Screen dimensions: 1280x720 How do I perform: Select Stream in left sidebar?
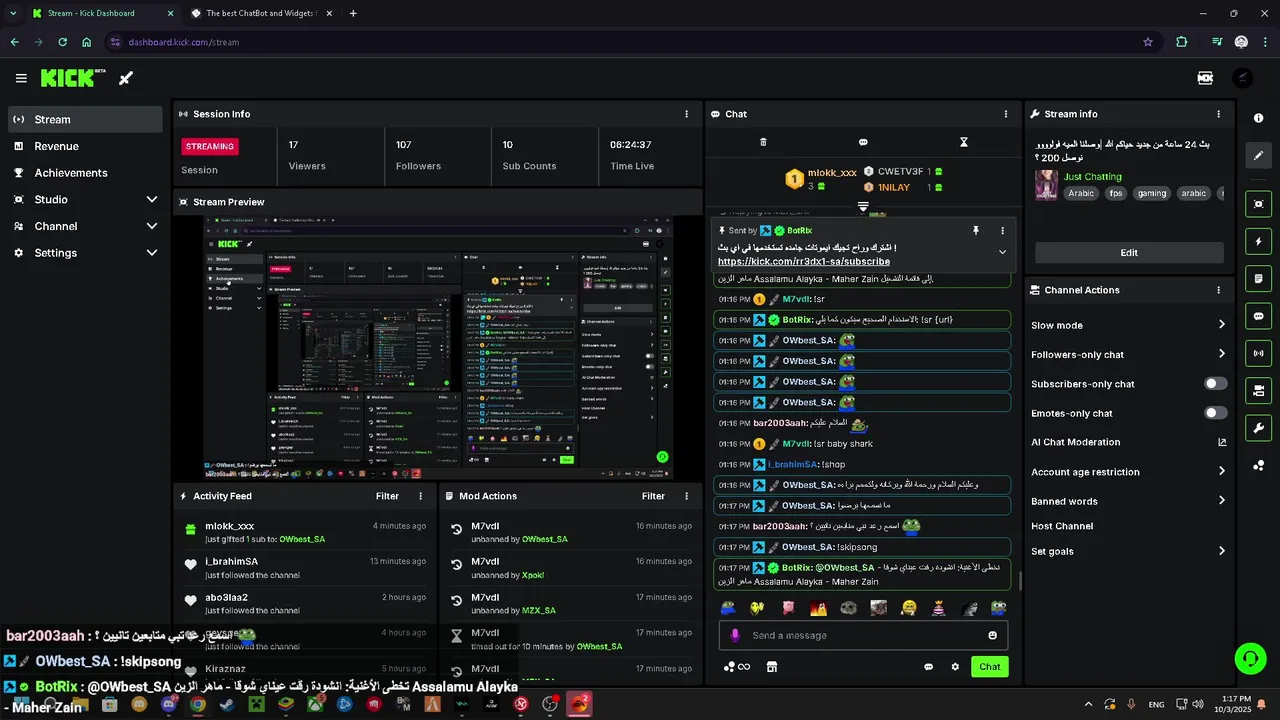click(85, 119)
